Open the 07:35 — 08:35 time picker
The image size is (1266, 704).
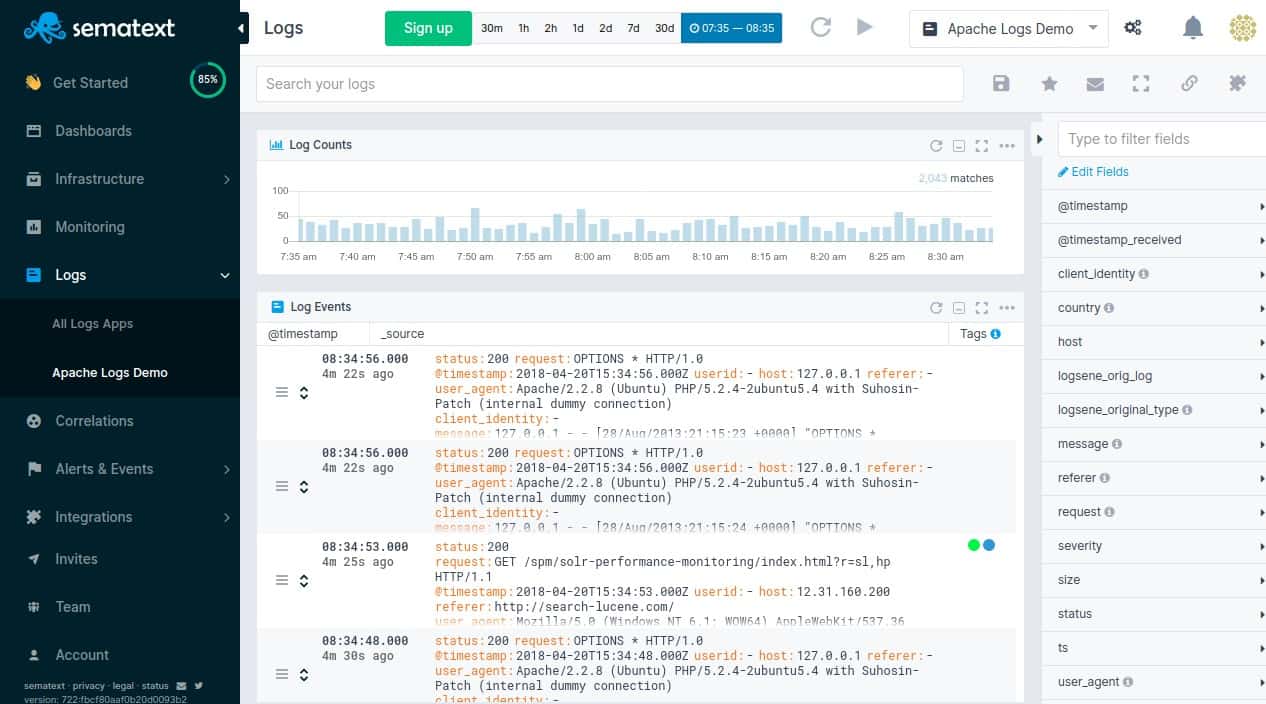point(731,28)
